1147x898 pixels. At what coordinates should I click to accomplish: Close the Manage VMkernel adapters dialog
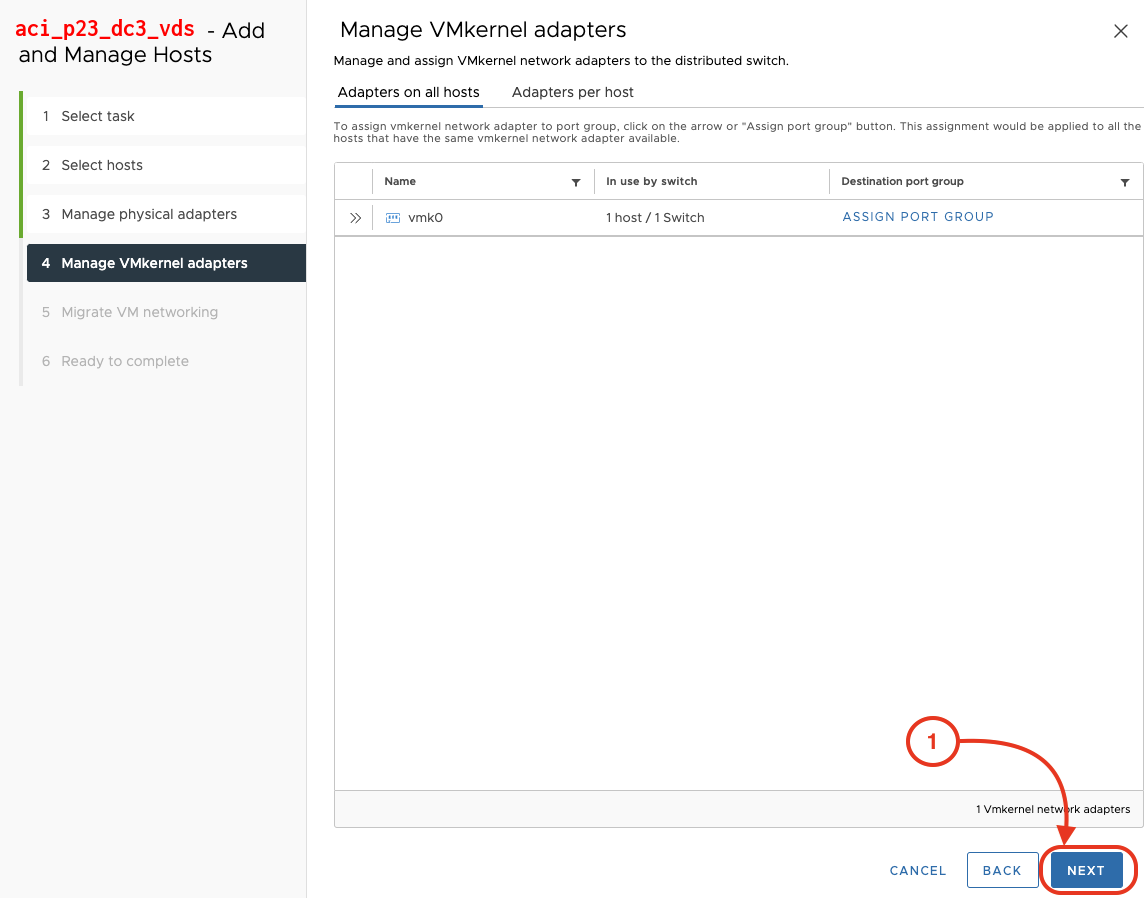pyautogui.click(x=1121, y=31)
